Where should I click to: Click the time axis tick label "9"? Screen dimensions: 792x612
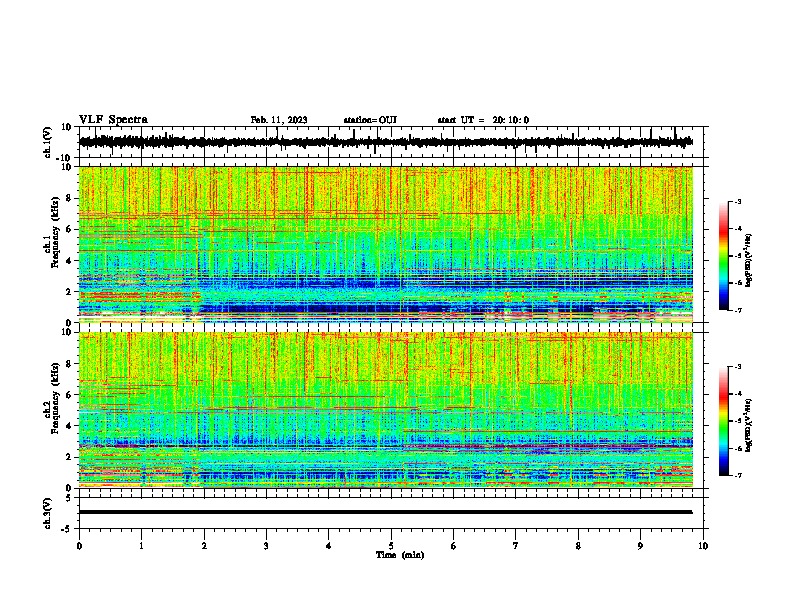[640, 546]
